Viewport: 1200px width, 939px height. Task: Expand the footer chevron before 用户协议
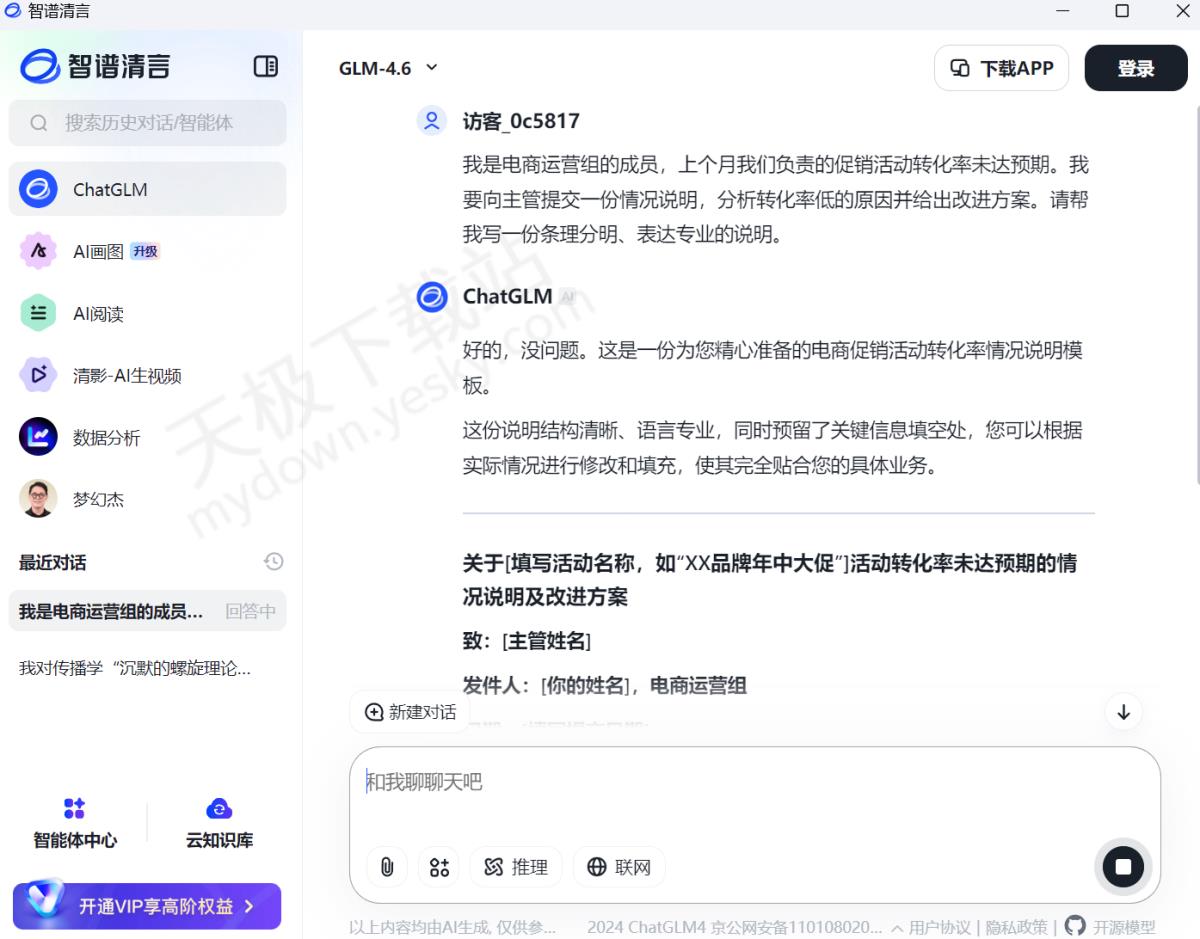tap(897, 928)
